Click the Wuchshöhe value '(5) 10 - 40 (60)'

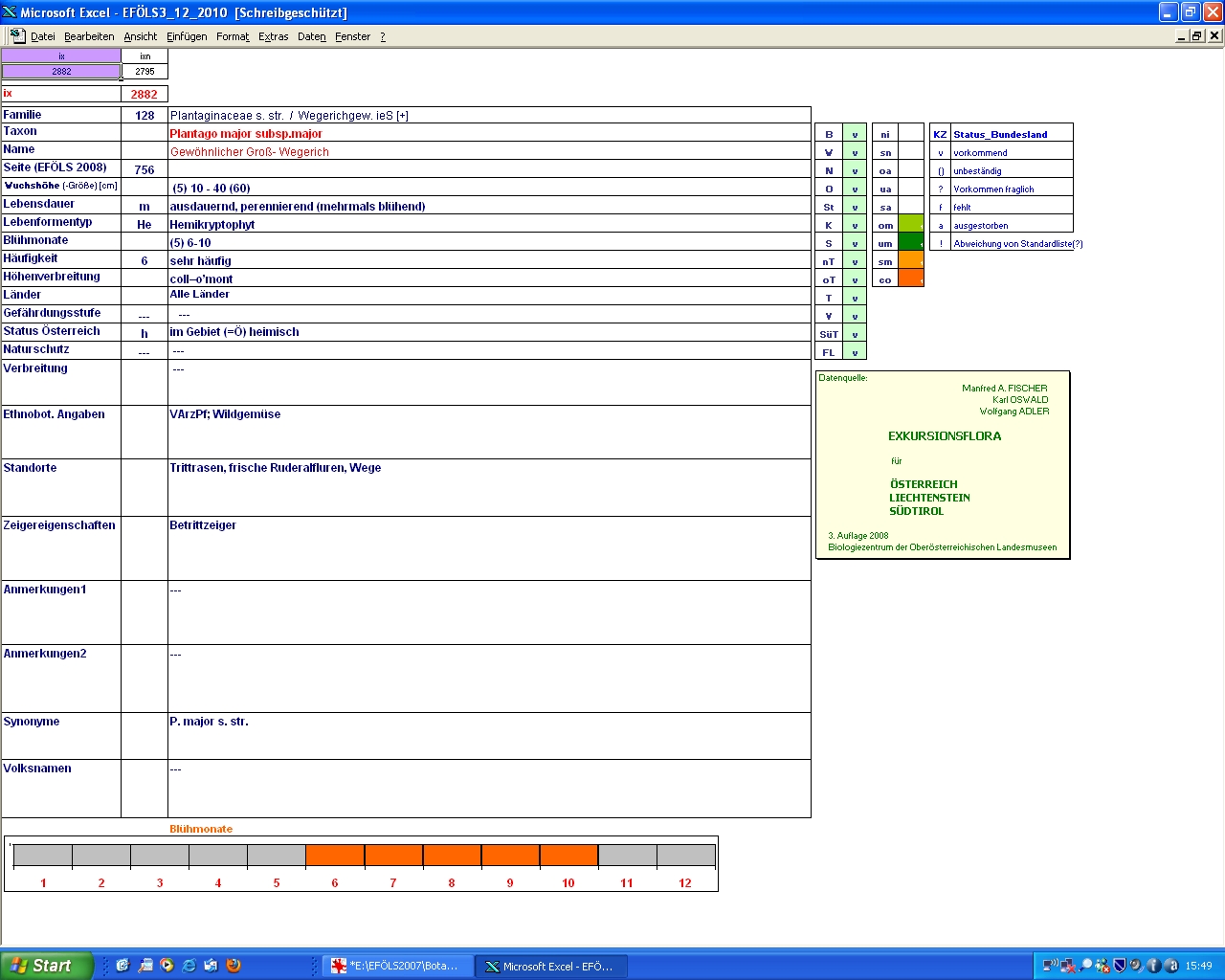coord(489,188)
